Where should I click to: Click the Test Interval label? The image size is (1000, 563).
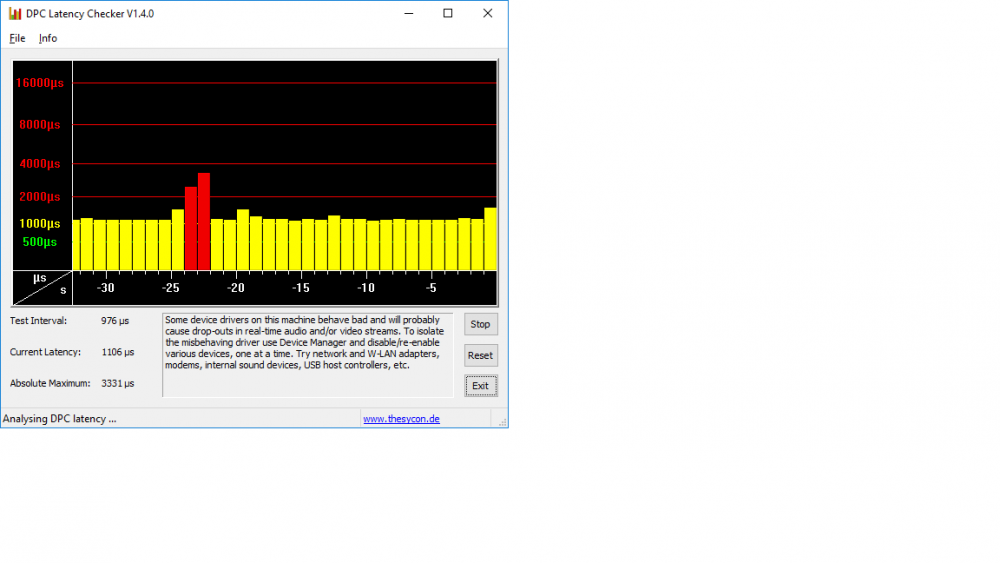pos(38,321)
